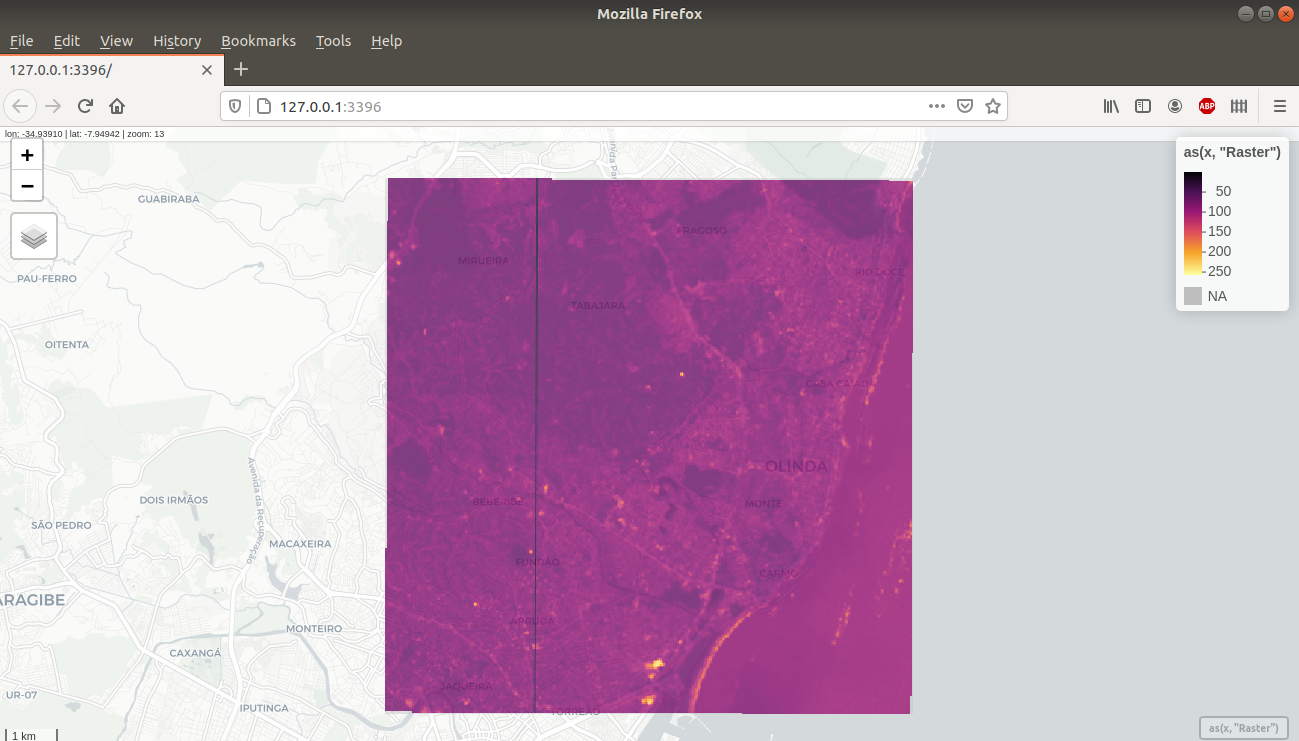
Task: Open the Firefox Library icon
Action: 1111,105
